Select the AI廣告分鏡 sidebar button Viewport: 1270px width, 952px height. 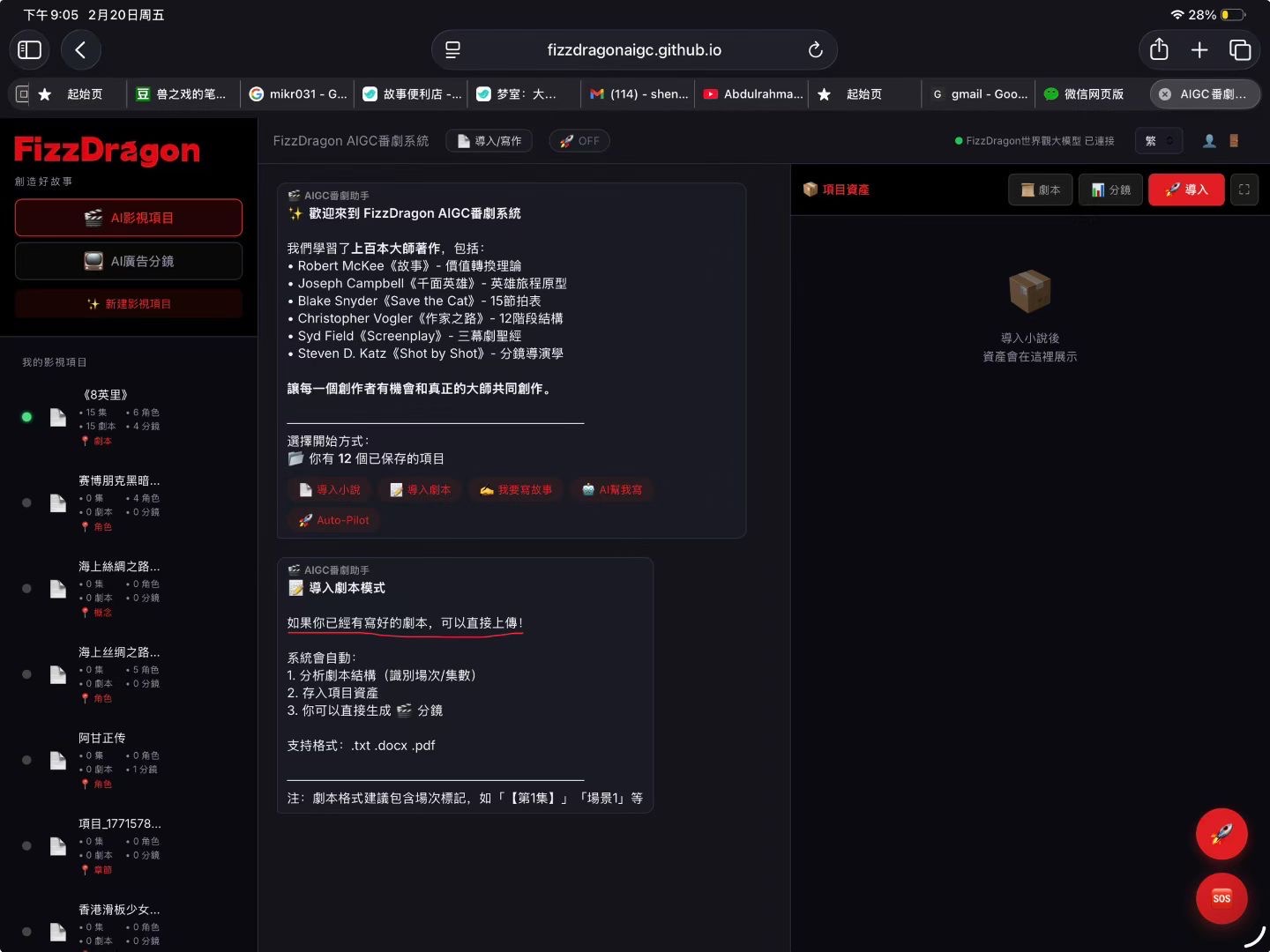pos(129,261)
